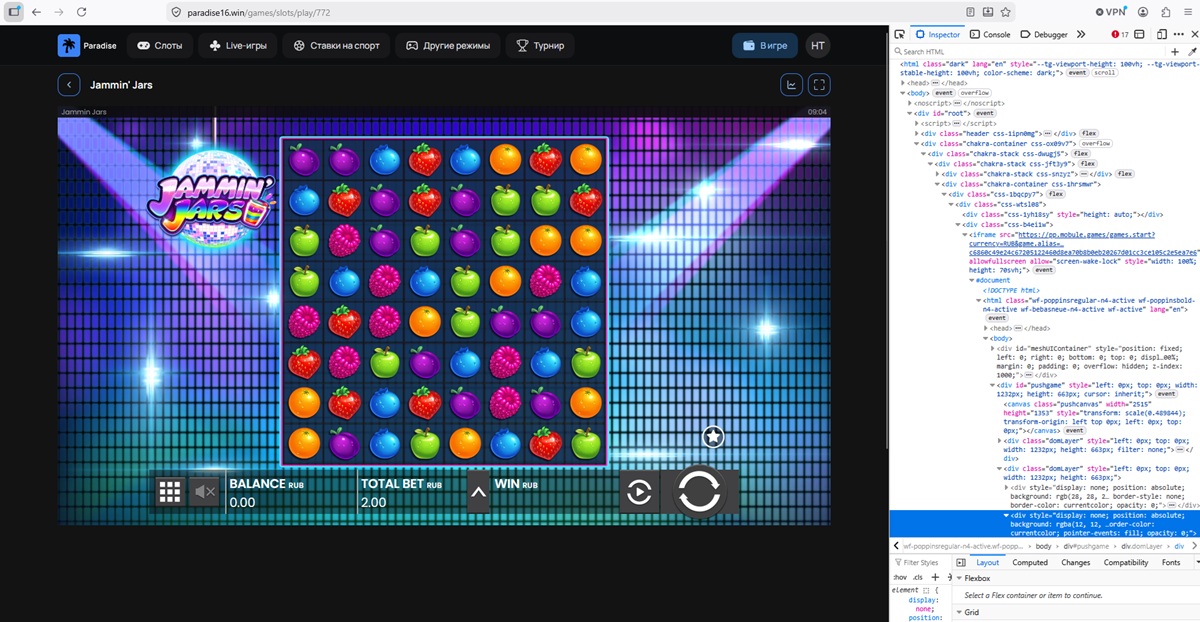Viewport: 1200px width, 622px height.
Task: Click the TOTAL BET 2.00 value
Action: pyautogui.click(x=374, y=502)
